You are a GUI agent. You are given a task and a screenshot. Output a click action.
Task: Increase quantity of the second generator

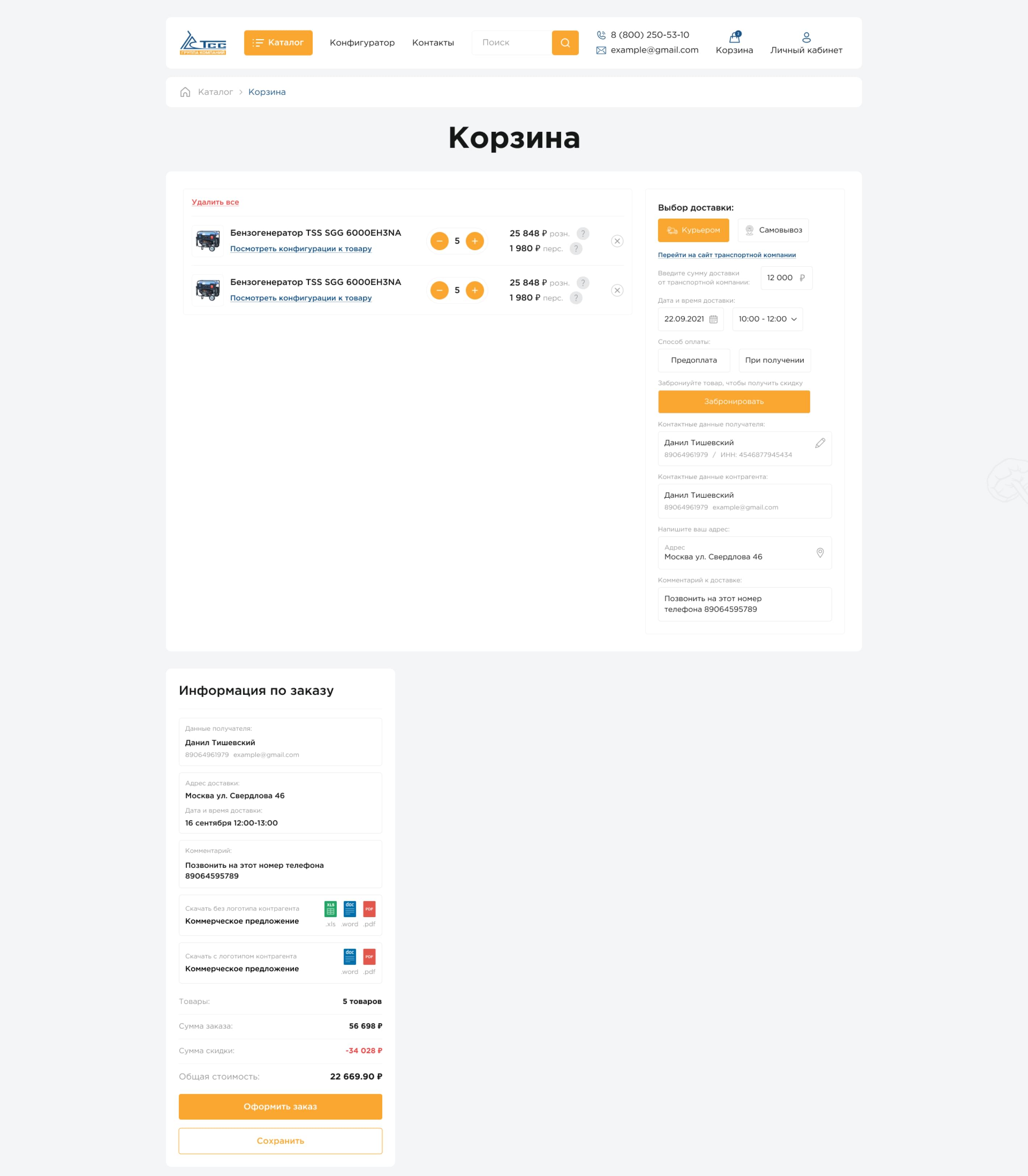click(x=475, y=290)
